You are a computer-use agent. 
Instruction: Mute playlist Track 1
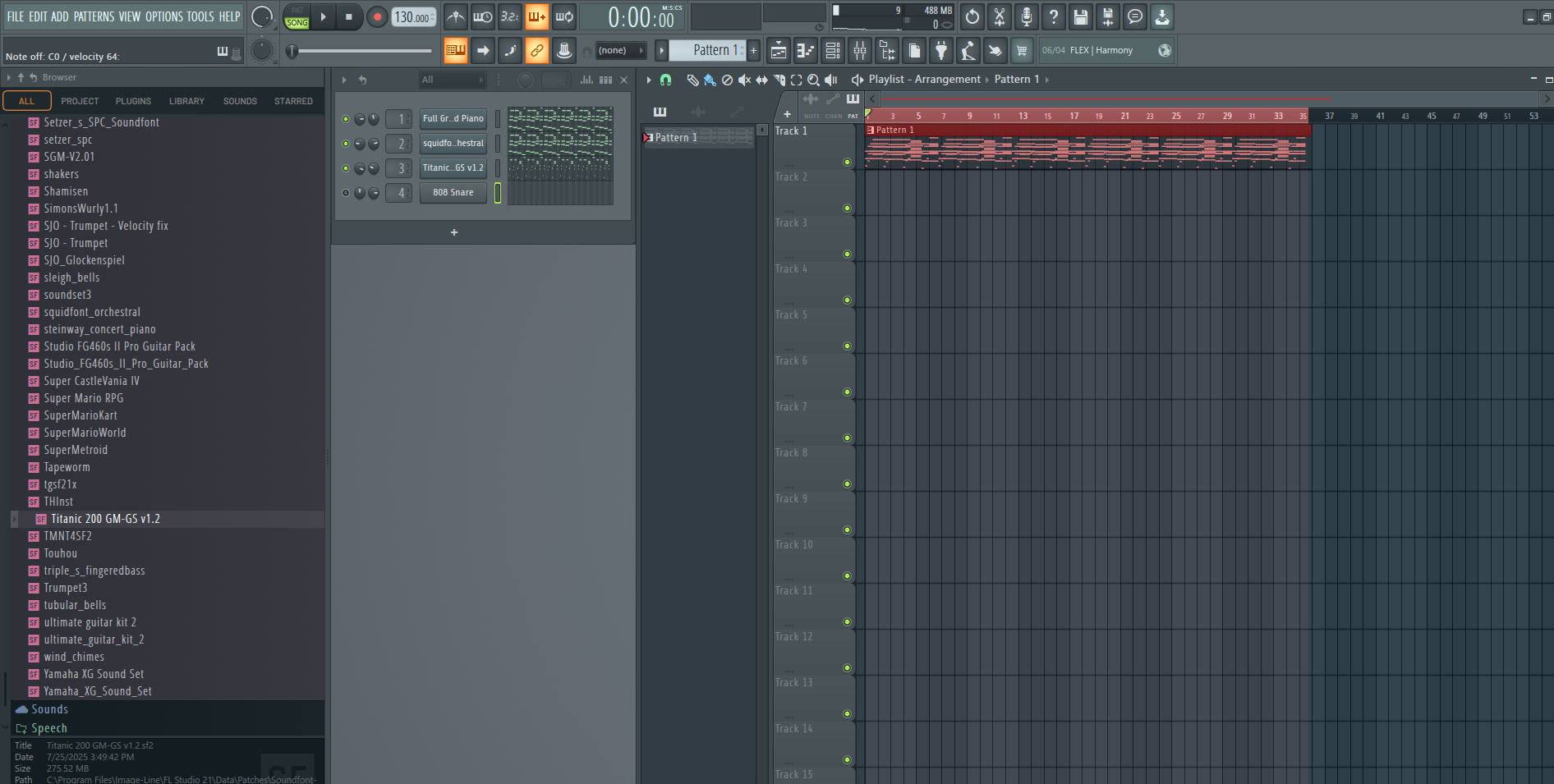847,163
